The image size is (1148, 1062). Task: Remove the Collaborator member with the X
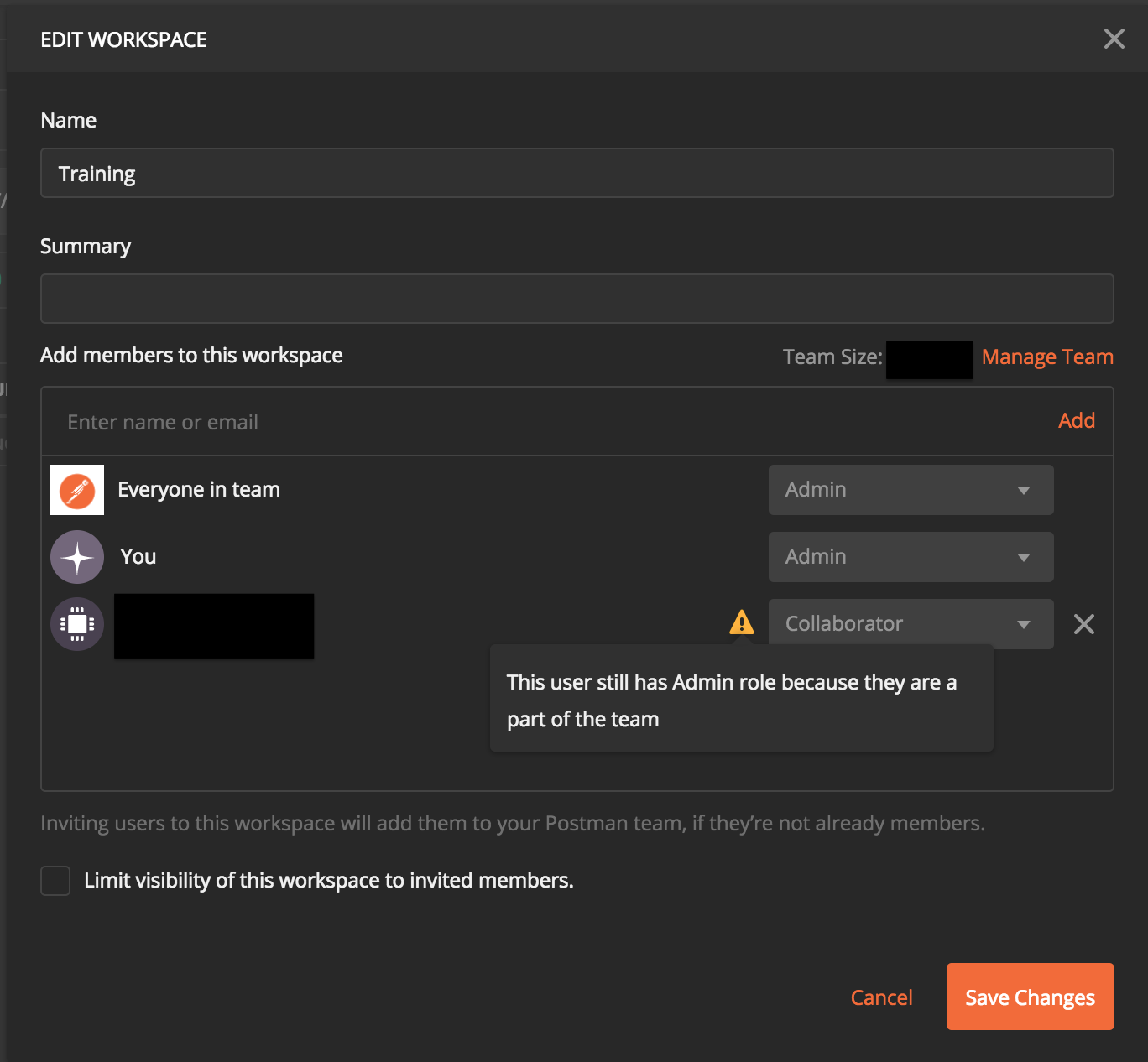[x=1083, y=624]
